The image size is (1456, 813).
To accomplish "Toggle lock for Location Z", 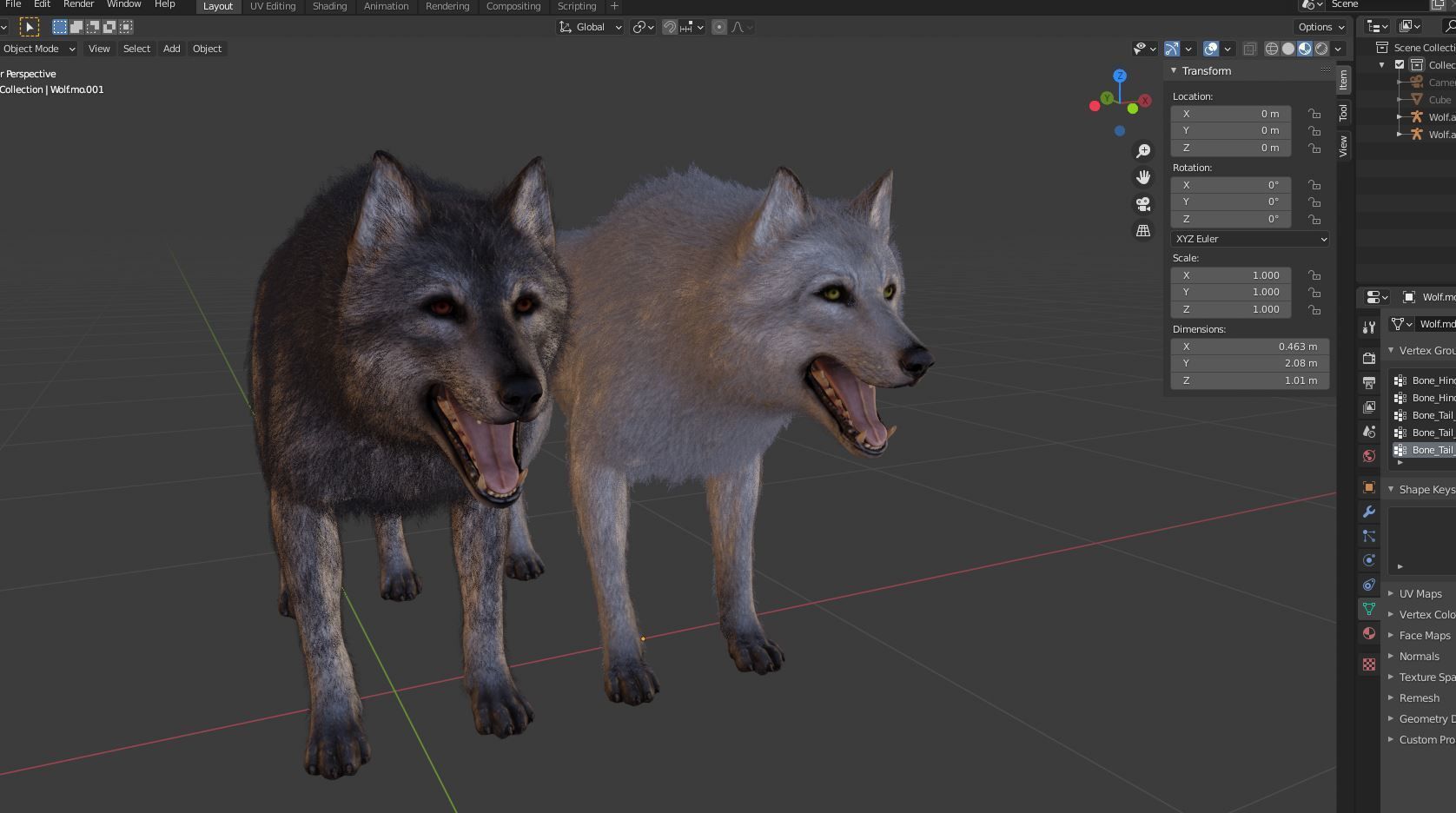I will (1314, 148).
